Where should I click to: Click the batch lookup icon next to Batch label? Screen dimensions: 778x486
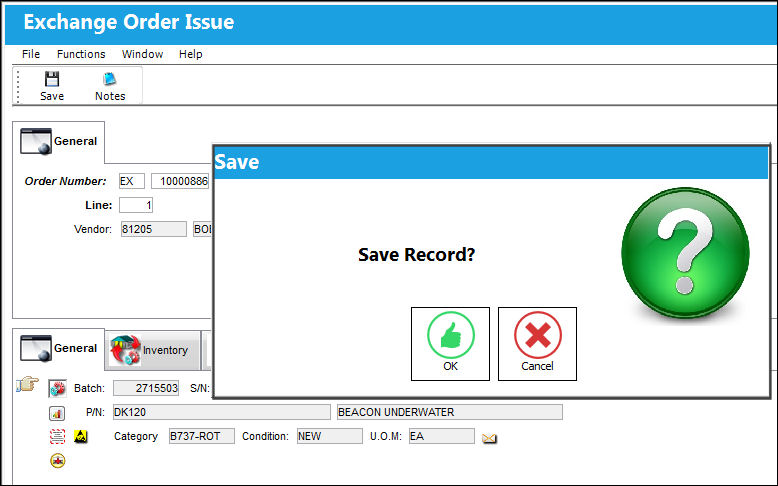[x=58, y=388]
